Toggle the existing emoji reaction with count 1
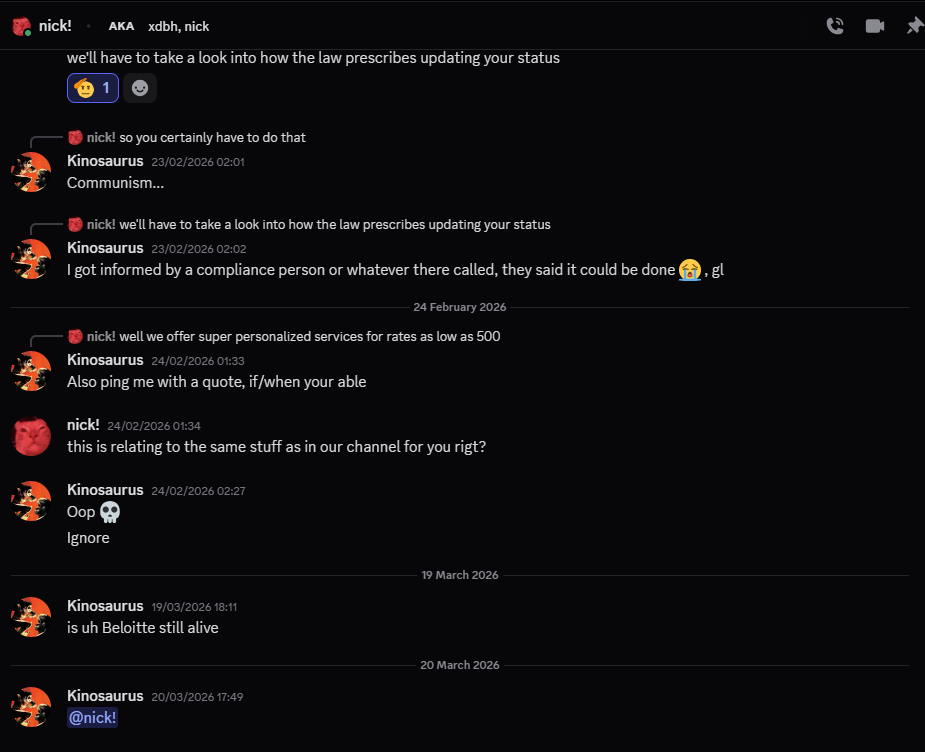The width and height of the screenshot is (925, 752). click(93, 88)
